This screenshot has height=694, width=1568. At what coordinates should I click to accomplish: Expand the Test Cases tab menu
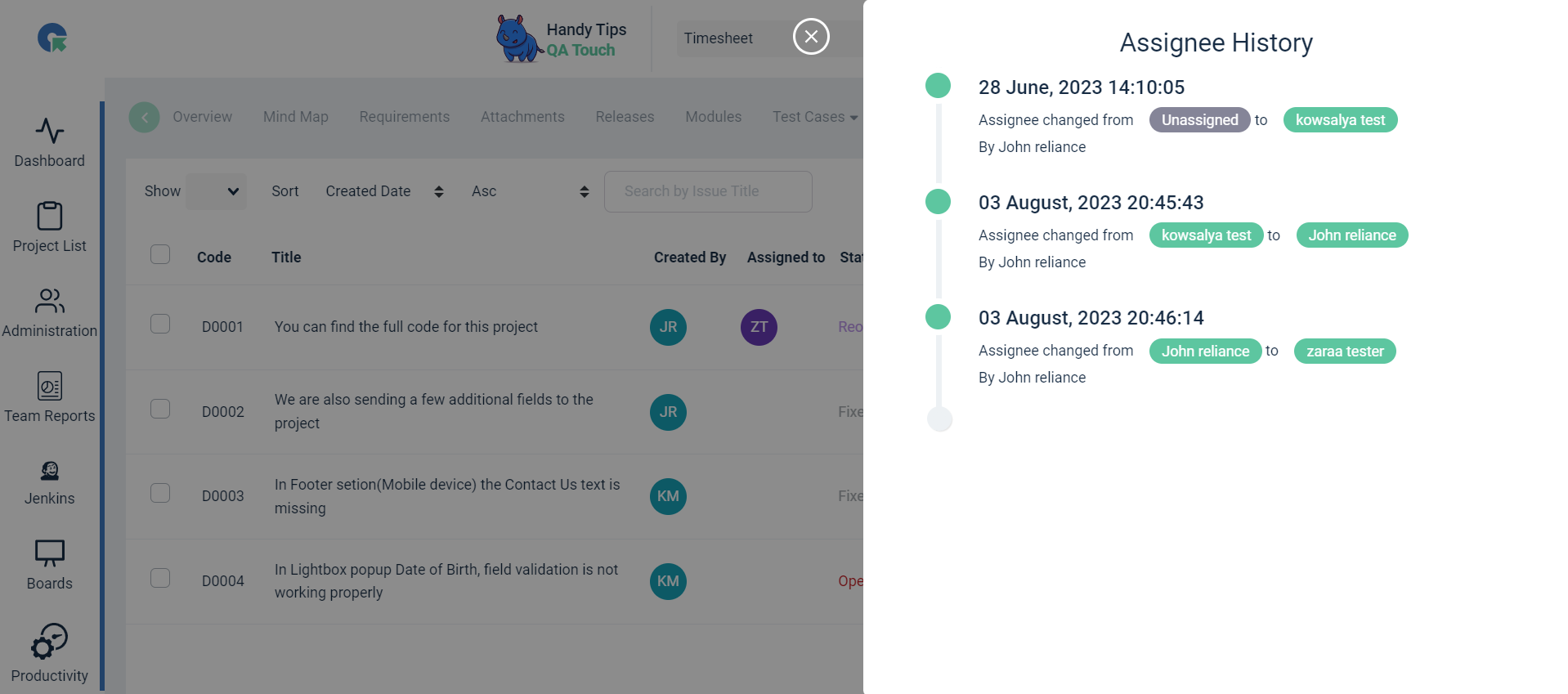click(815, 117)
